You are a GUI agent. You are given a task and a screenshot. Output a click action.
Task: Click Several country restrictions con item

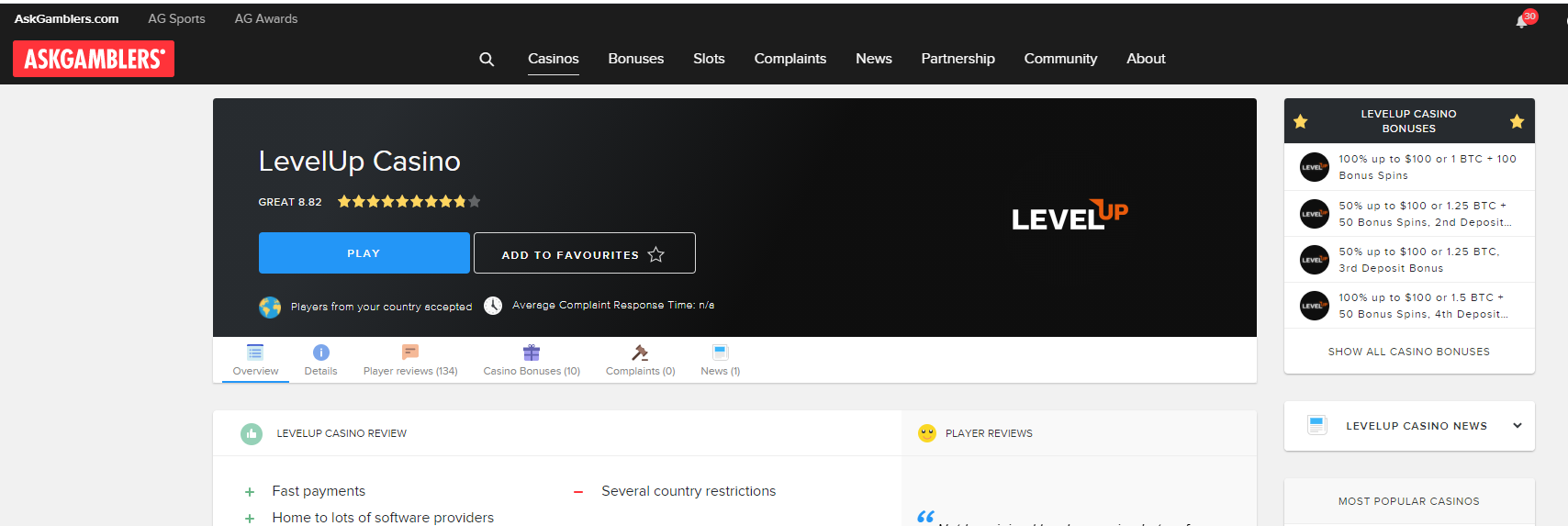pos(689,491)
